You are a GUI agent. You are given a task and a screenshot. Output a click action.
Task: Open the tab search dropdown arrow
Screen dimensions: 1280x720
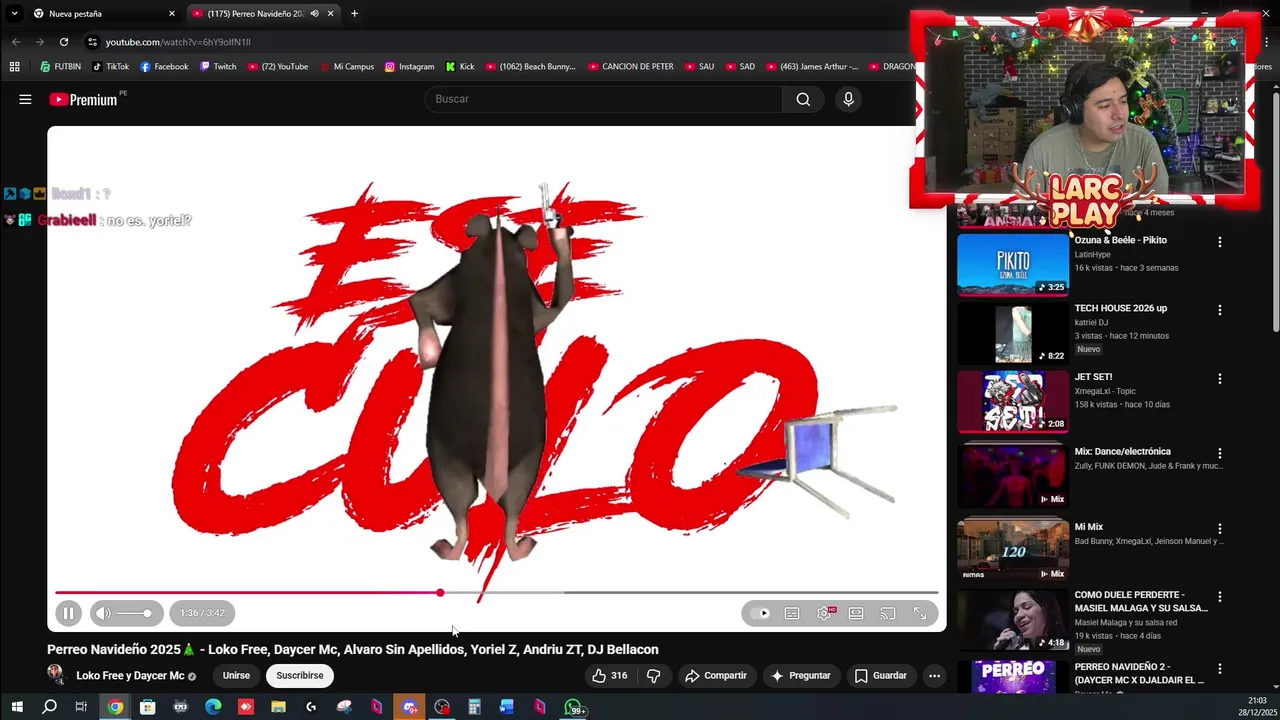[x=14, y=14]
